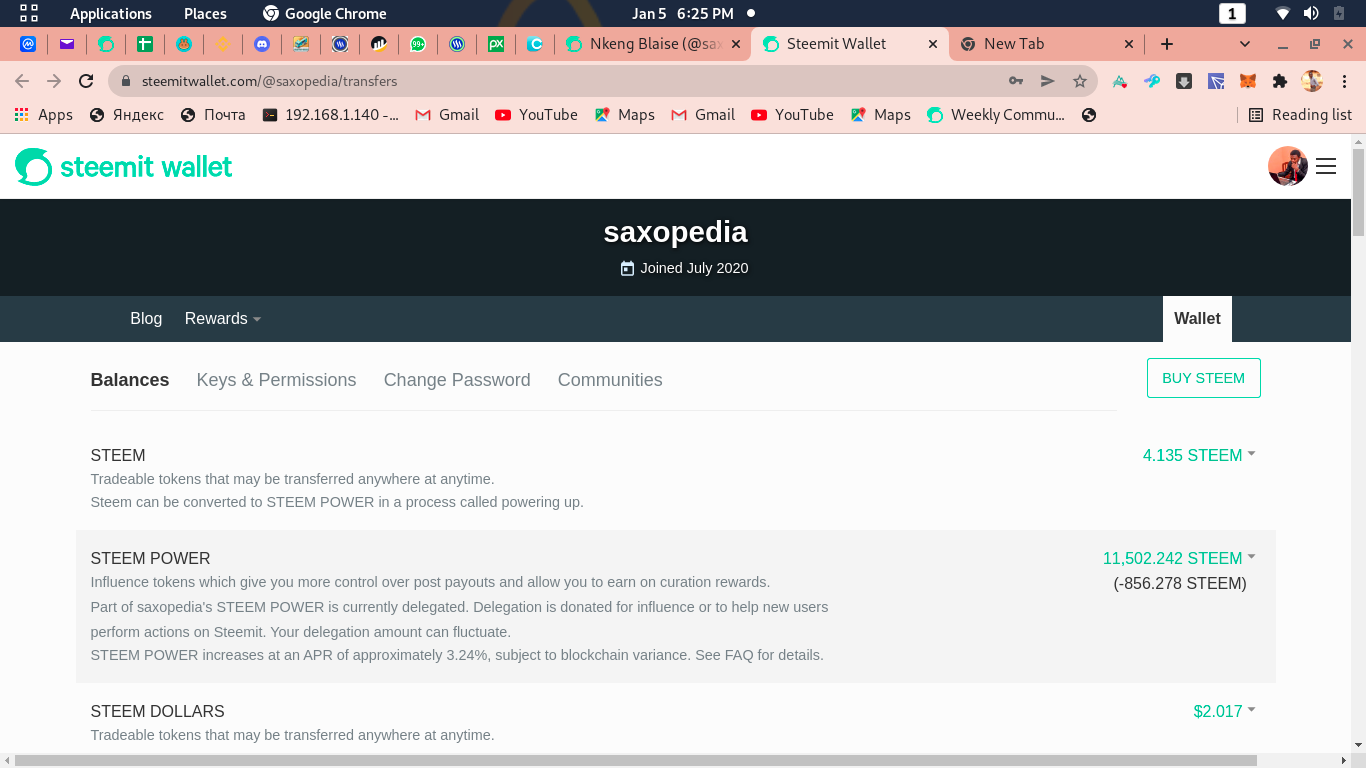
Task: Open the Почта bookmark
Action: (213, 115)
